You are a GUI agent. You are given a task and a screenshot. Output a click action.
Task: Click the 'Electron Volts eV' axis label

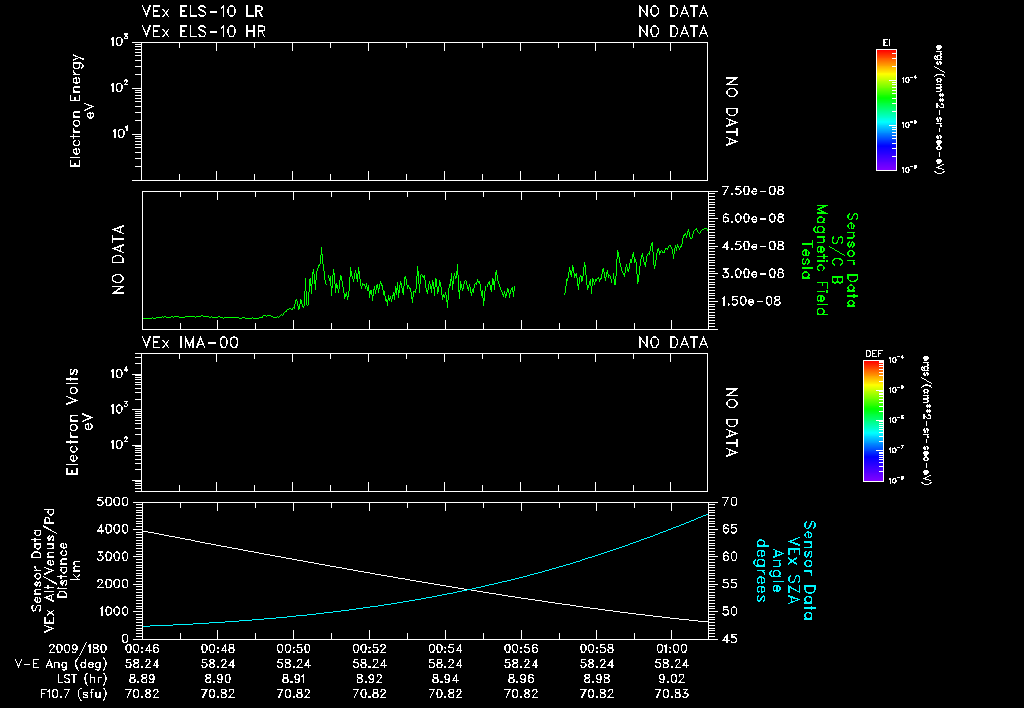pyautogui.click(x=78, y=422)
